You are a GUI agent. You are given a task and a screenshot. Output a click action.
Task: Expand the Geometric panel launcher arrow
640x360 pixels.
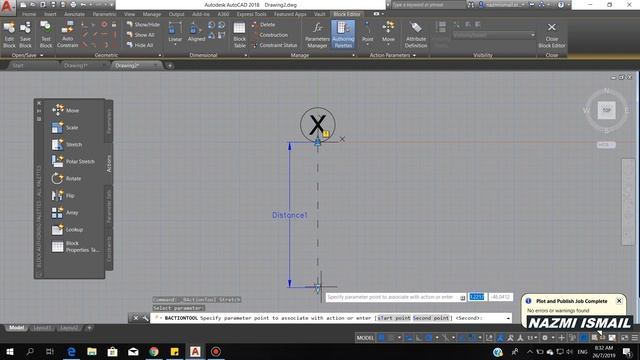160,55
